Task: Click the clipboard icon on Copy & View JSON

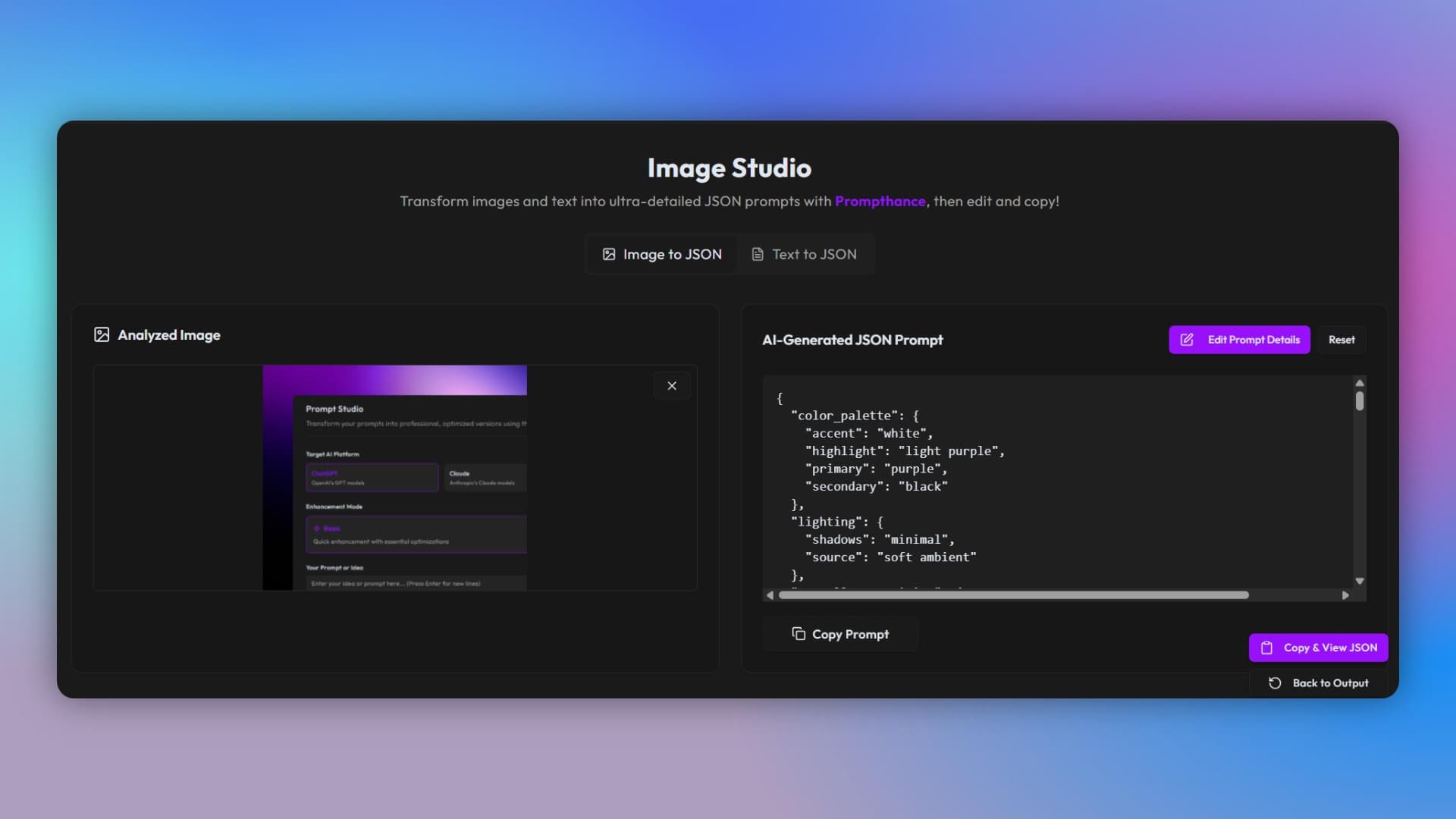Action: coord(1266,648)
